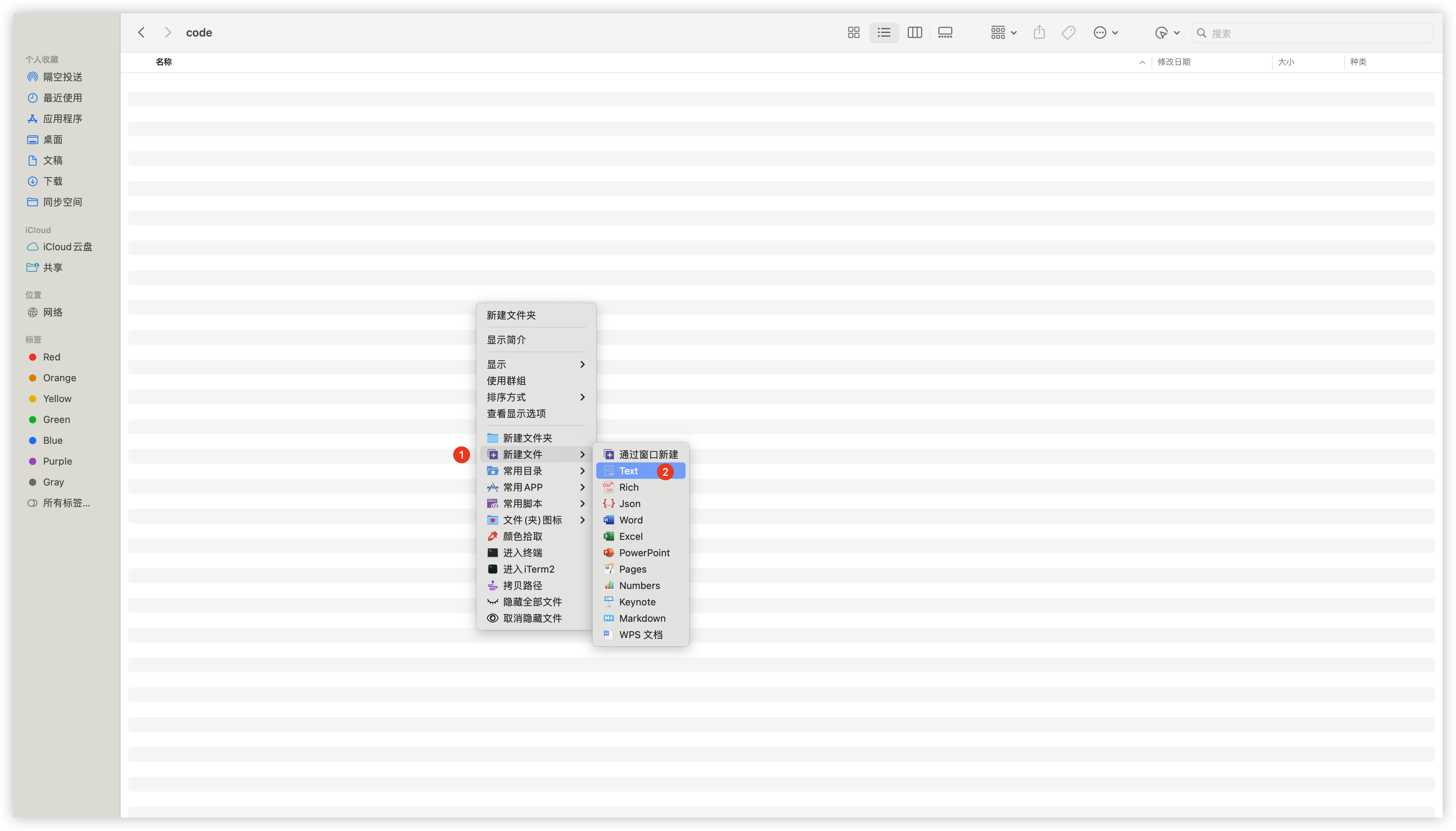Select Markdown file type in submenu
Screen dimensions: 1456x831
pos(642,618)
